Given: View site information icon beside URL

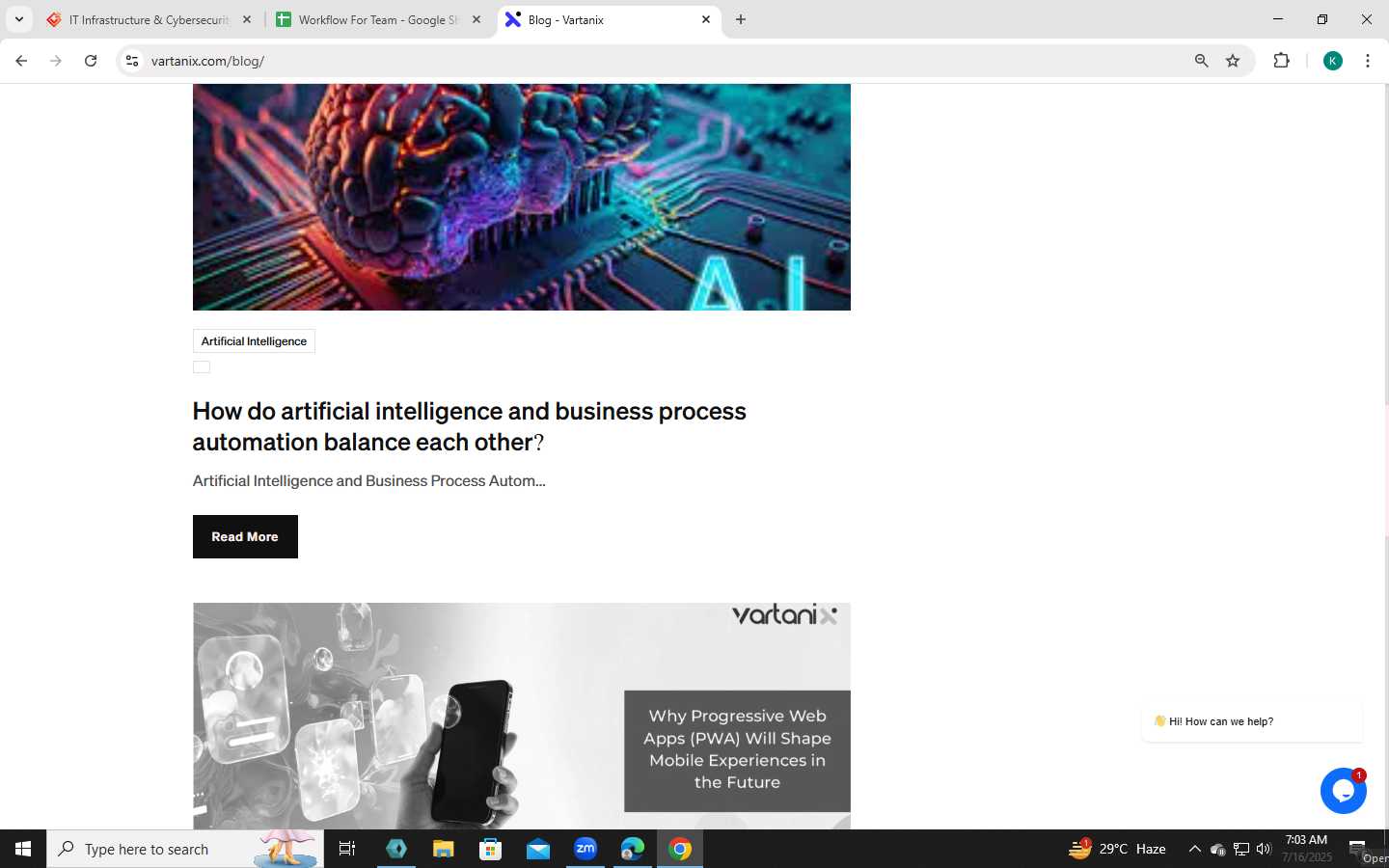Looking at the screenshot, I should (132, 61).
